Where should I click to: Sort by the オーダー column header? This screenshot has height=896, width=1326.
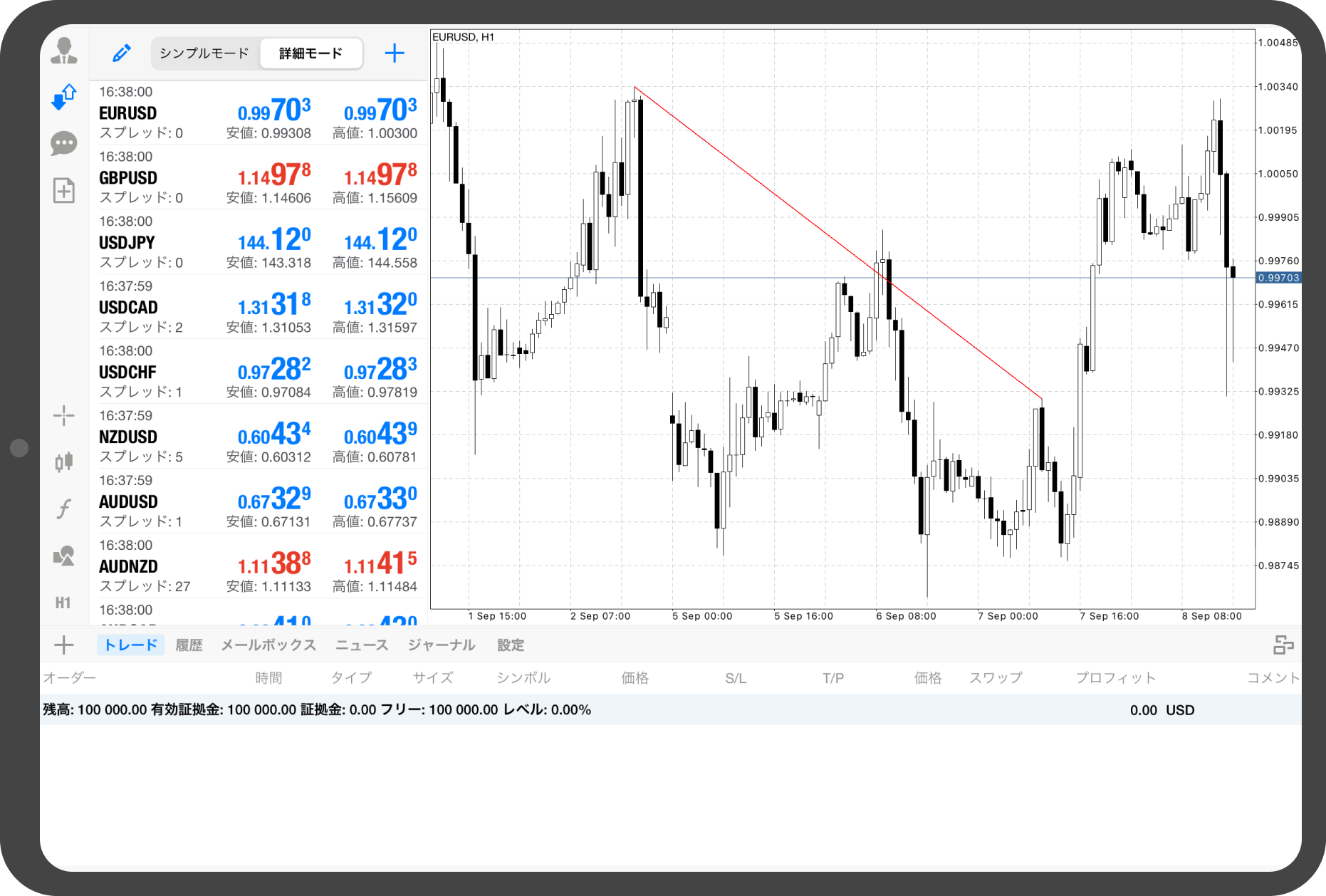pos(69,678)
